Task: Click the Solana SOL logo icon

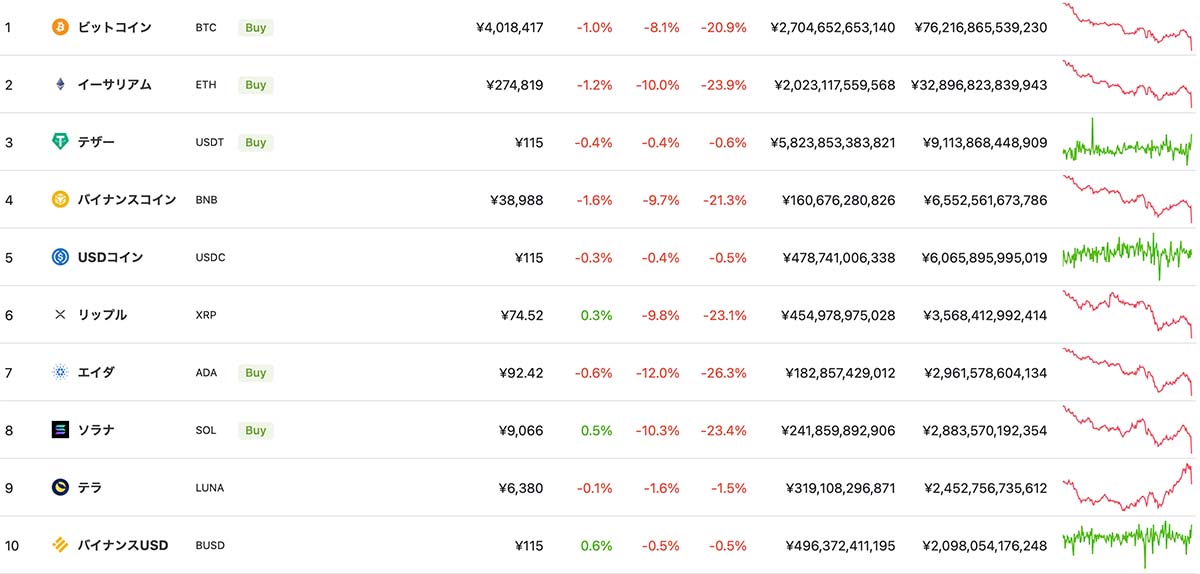Action: click(x=60, y=430)
